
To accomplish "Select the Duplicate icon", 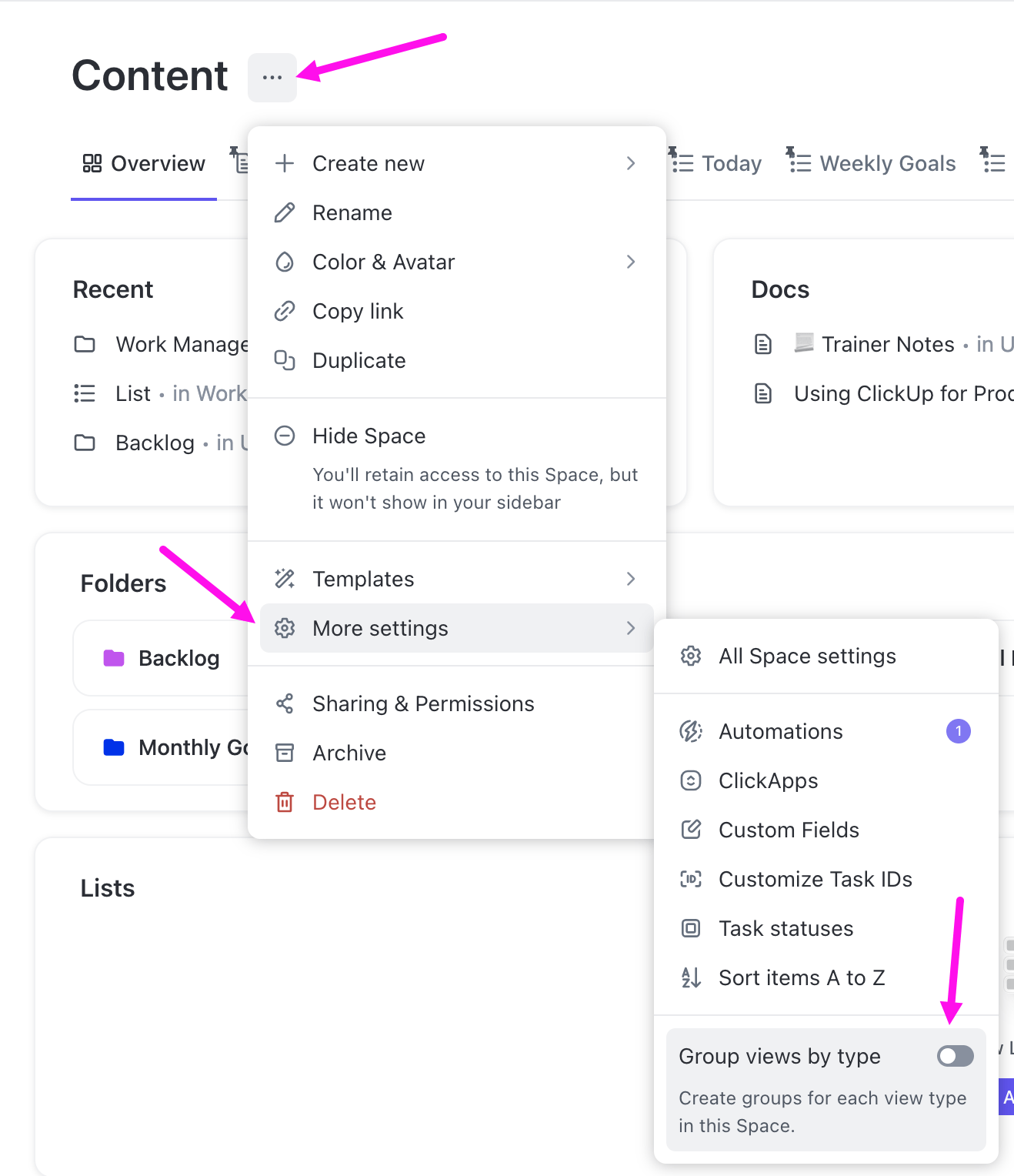I will click(285, 360).
